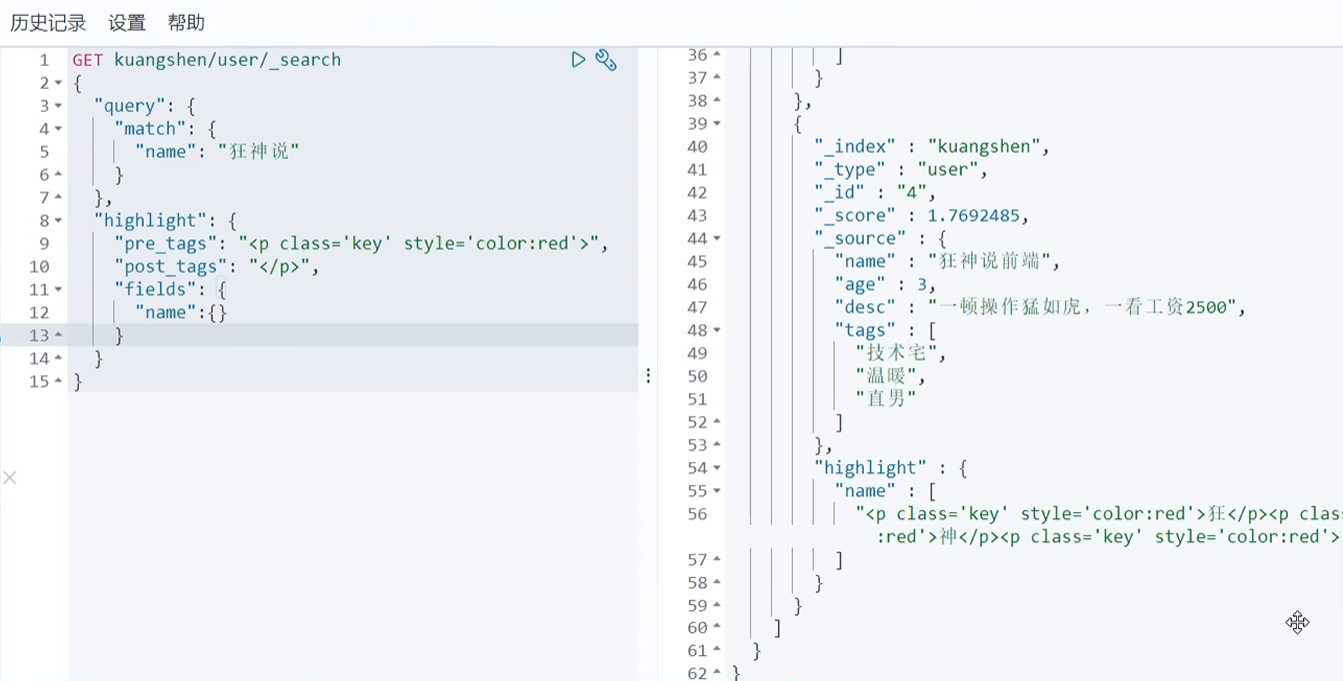Collapse request line 2 fold arrow
Screen dimensions: 1343x681
pos(58,83)
